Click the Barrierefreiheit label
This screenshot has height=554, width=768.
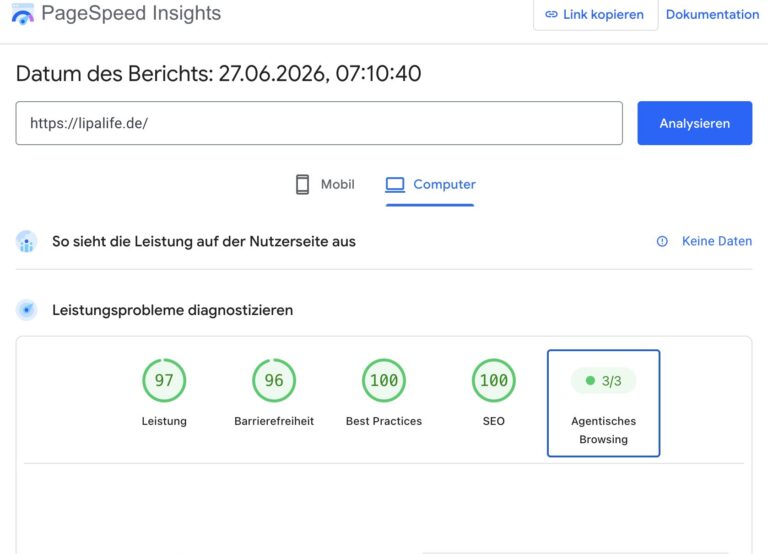tap(274, 421)
